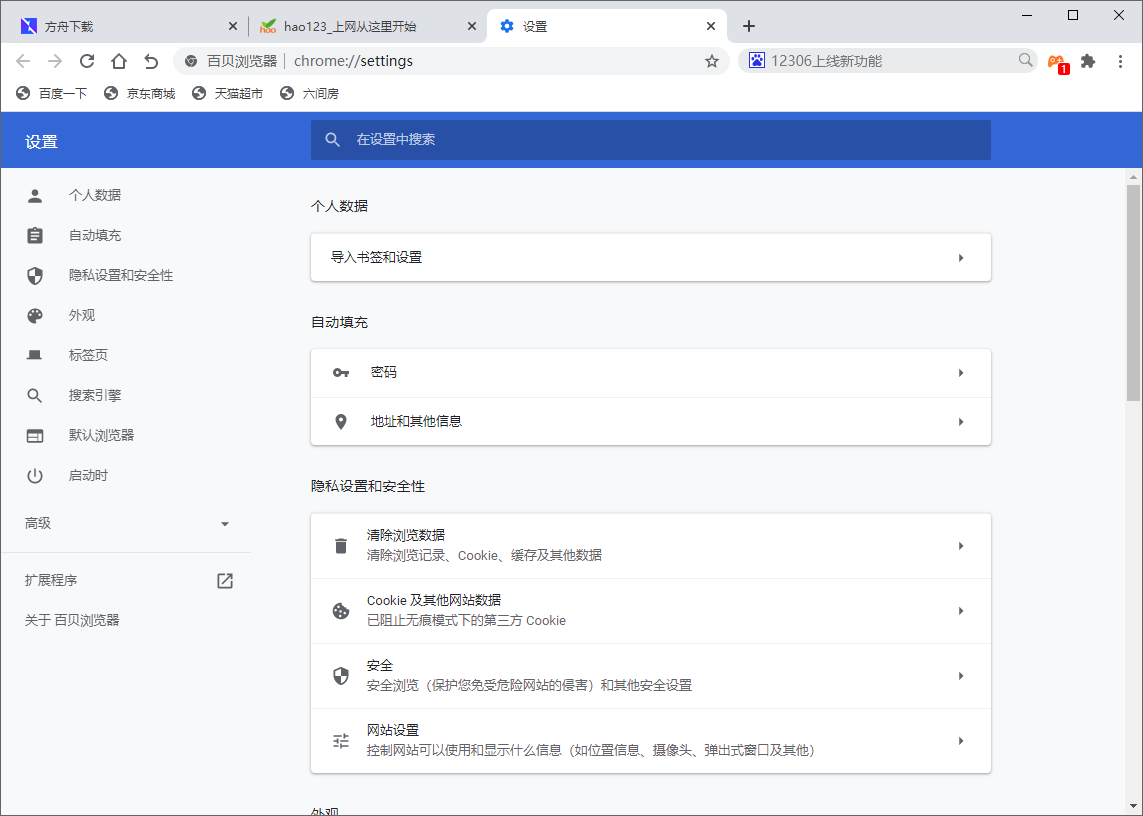Click the key icon beside 密码
Image resolution: width=1143 pixels, height=816 pixels.
click(x=340, y=373)
